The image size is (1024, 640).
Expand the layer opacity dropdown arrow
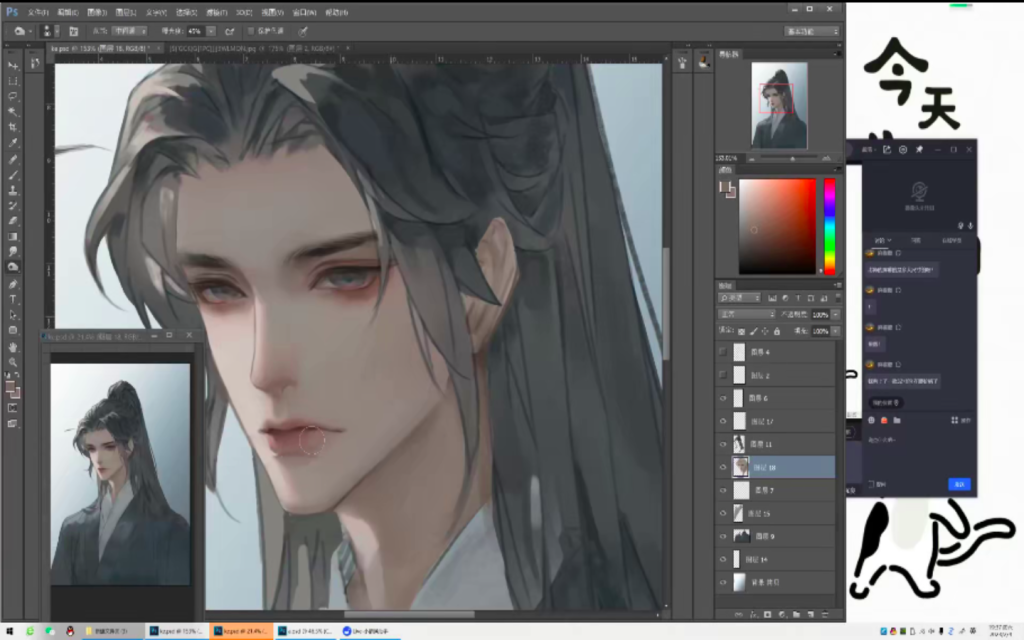point(836,314)
